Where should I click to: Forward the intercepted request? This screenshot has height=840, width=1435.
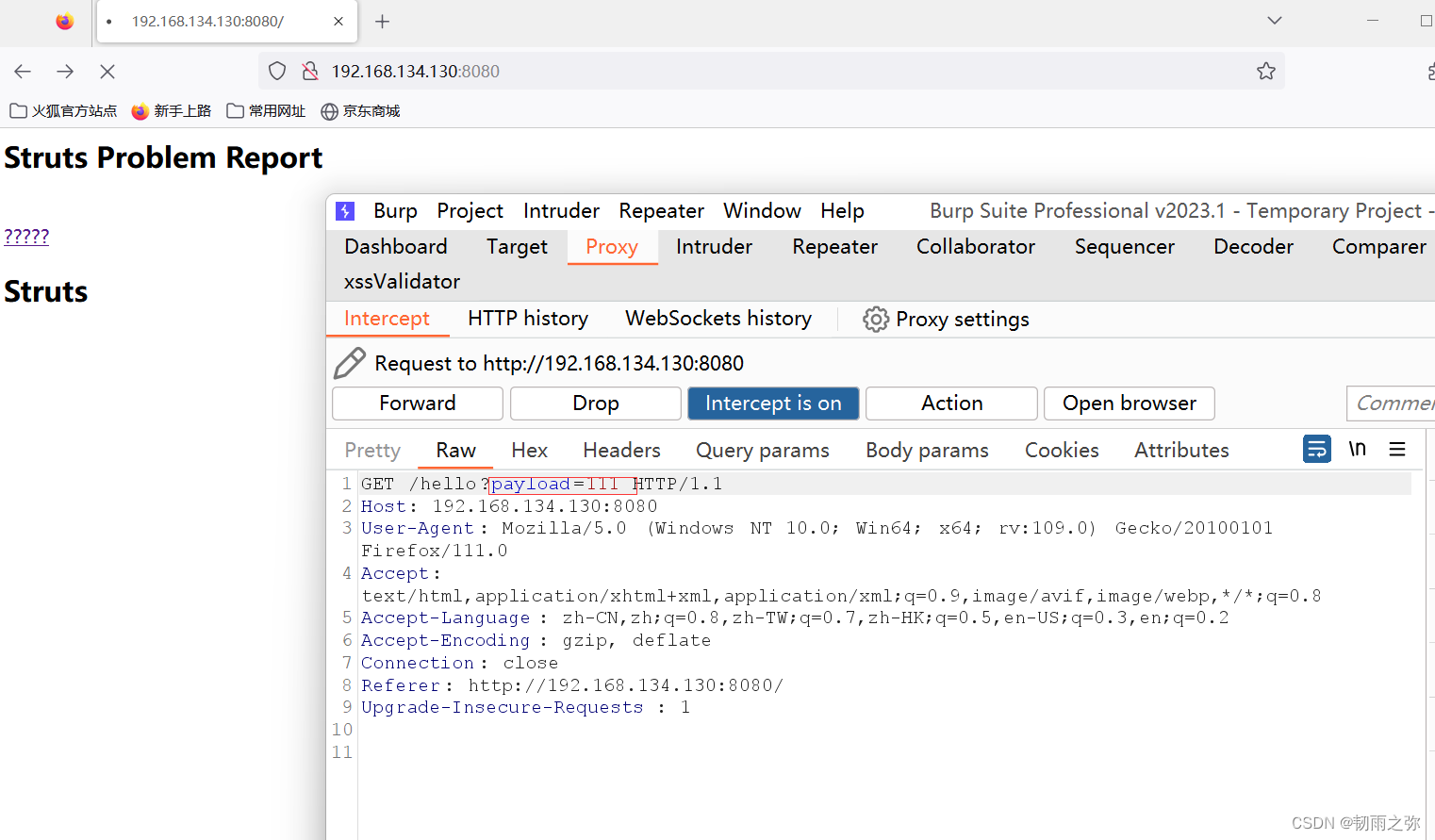tap(418, 403)
